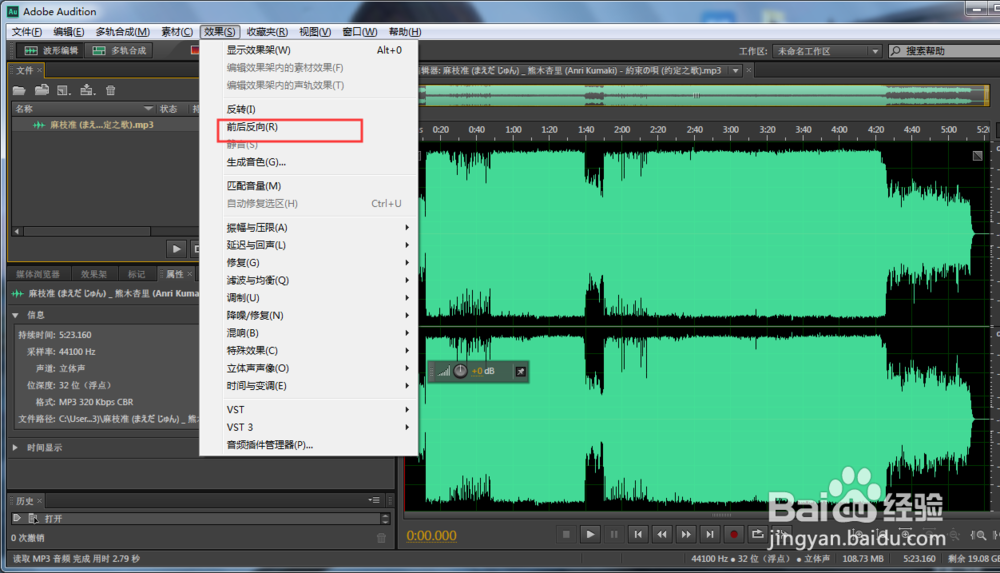This screenshot has width=1000, height=573.
Task: Move playhead to next marker
Action: (709, 535)
